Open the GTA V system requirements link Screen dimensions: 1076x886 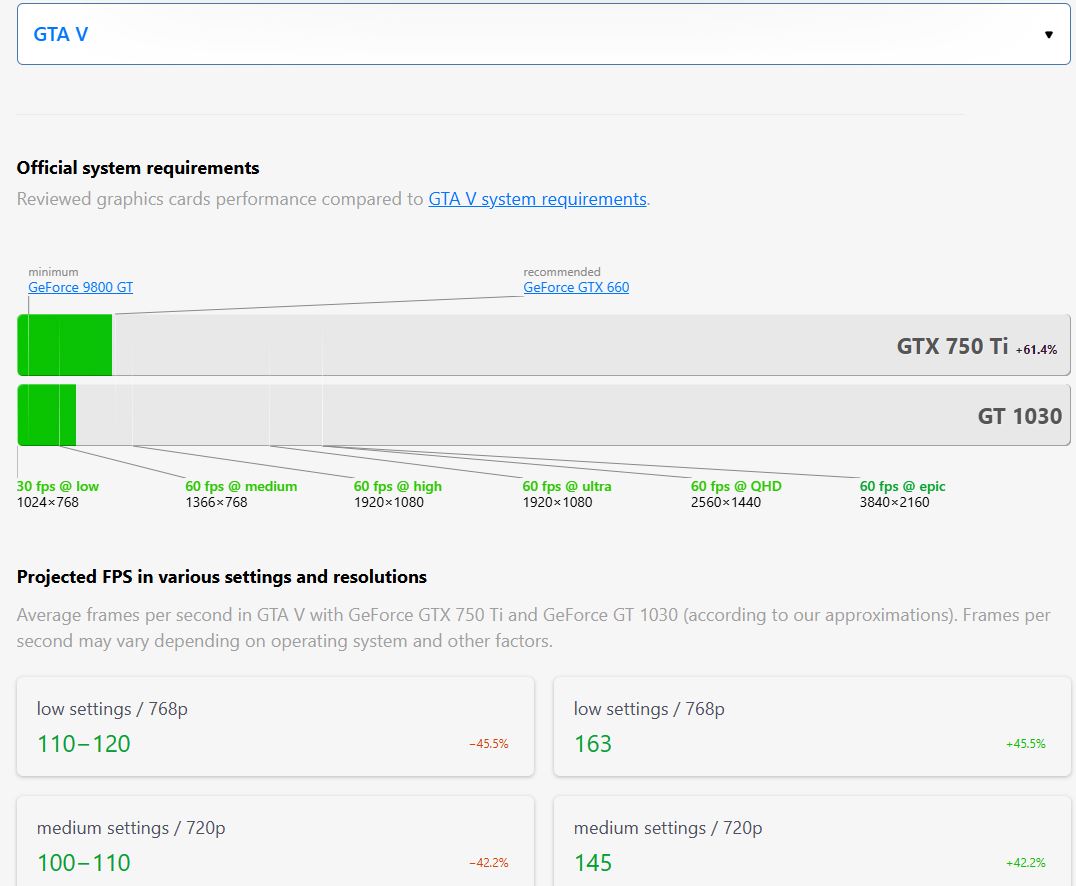(537, 199)
